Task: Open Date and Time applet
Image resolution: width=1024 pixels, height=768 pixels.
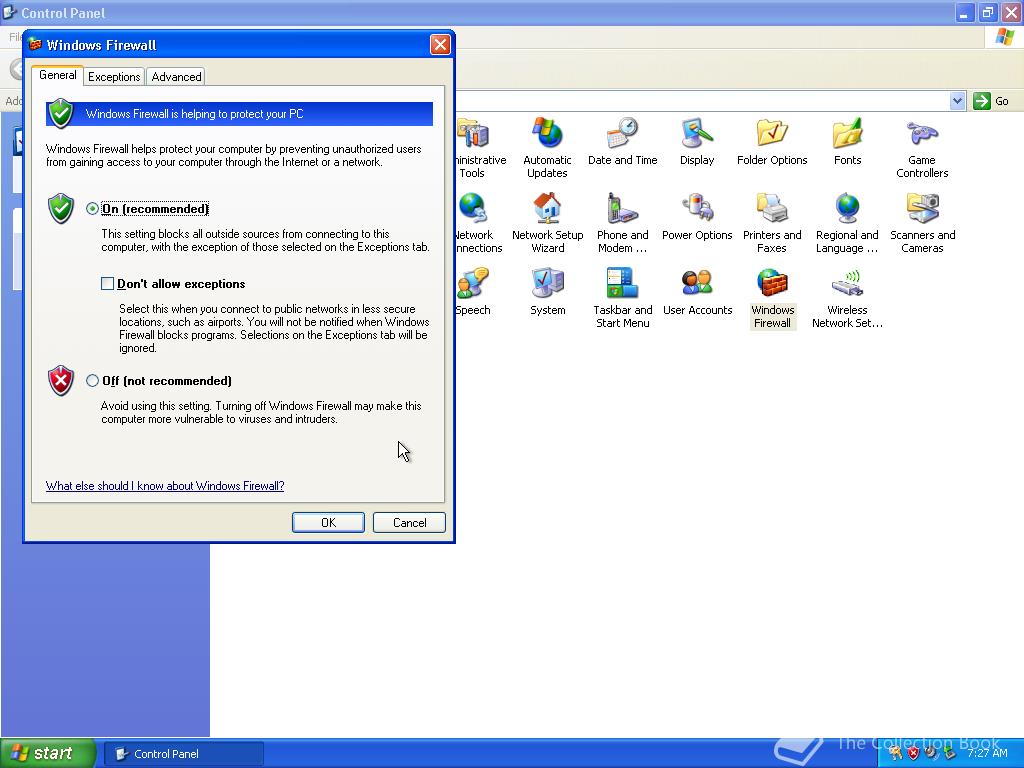Action: tap(622, 142)
